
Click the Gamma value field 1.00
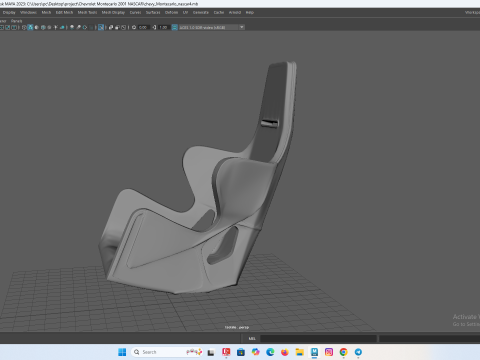[x=163, y=27]
